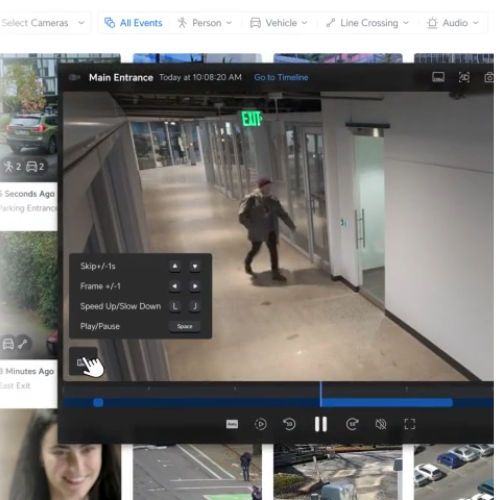This screenshot has height=500, width=500.
Task: Skip forward 10 seconds
Action: 352,424
